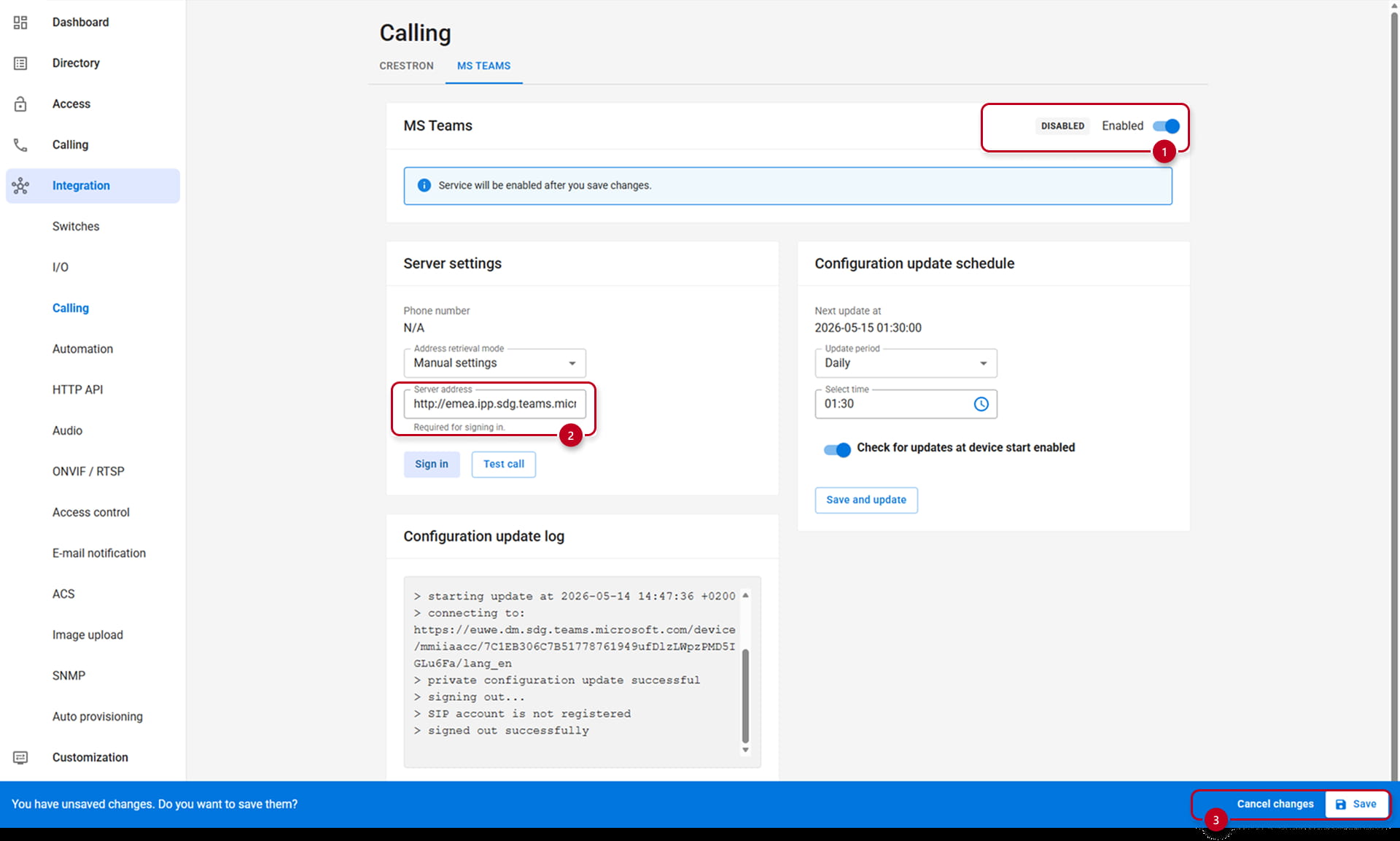Click the configuration log scrollbar thumb
The image size is (1400, 841).
(745, 695)
